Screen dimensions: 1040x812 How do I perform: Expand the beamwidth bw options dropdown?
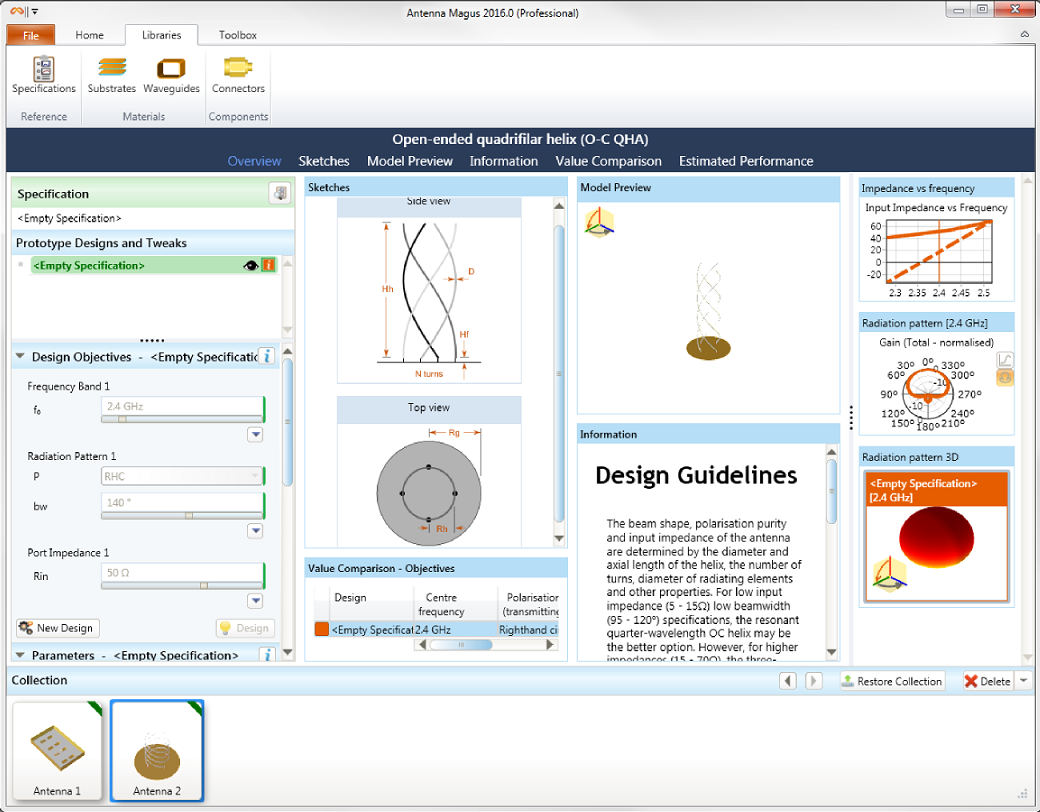[x=257, y=530]
